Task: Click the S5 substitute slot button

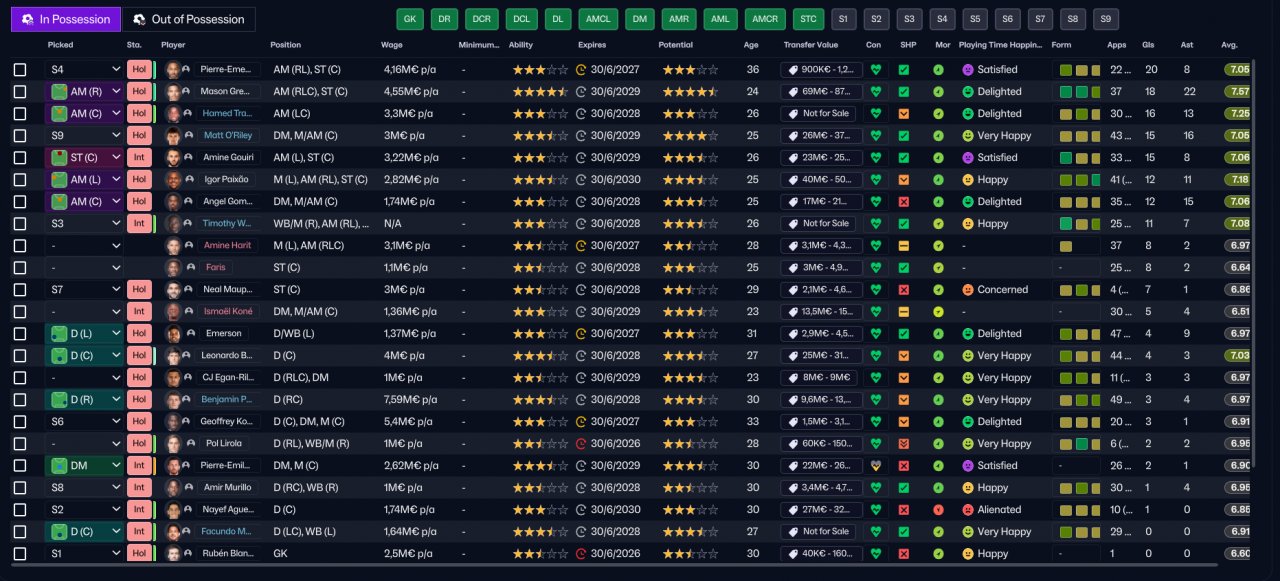Action: pyautogui.click(x=975, y=19)
